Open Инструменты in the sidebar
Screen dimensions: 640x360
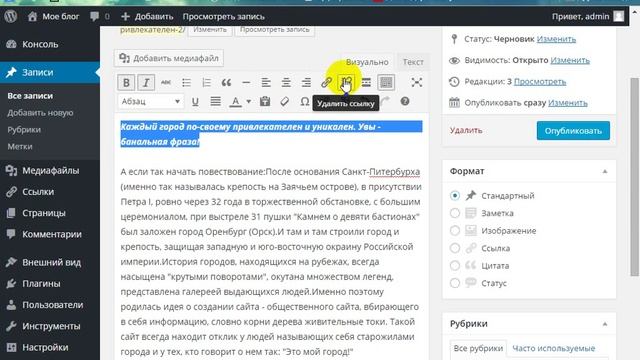(50, 326)
